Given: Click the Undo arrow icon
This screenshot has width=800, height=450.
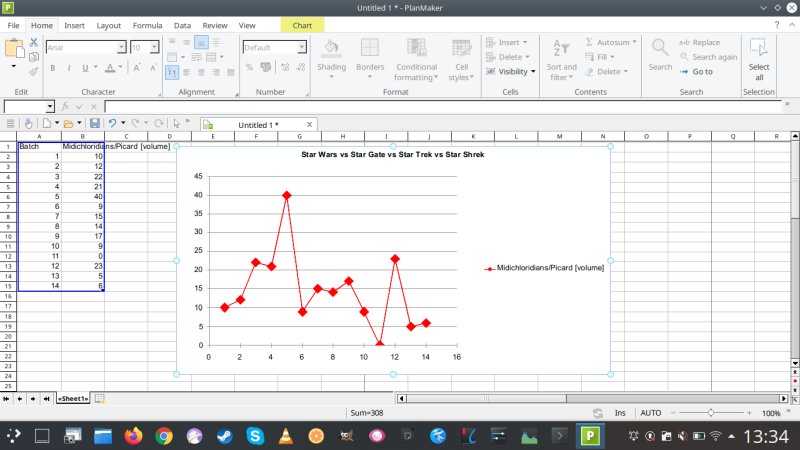Looking at the screenshot, I should (112, 123).
